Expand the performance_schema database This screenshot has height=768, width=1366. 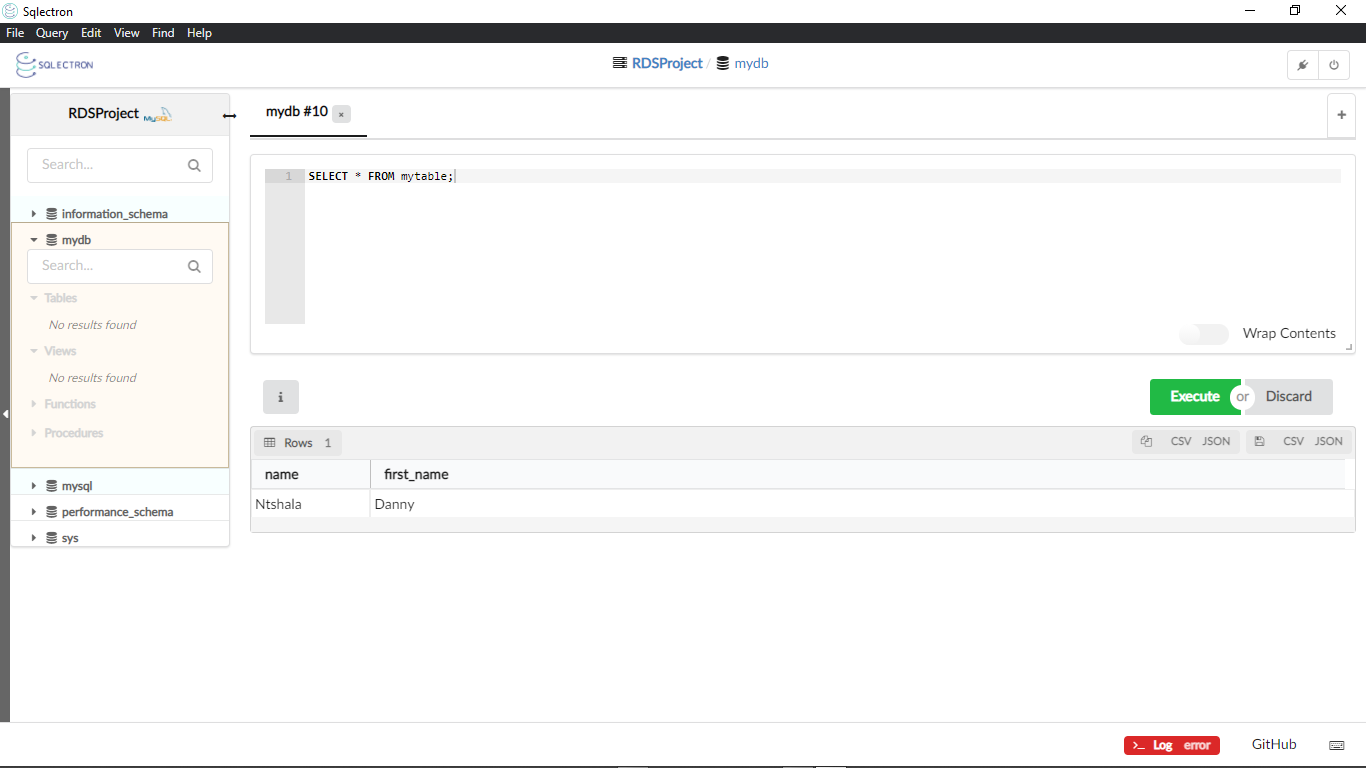[34, 512]
